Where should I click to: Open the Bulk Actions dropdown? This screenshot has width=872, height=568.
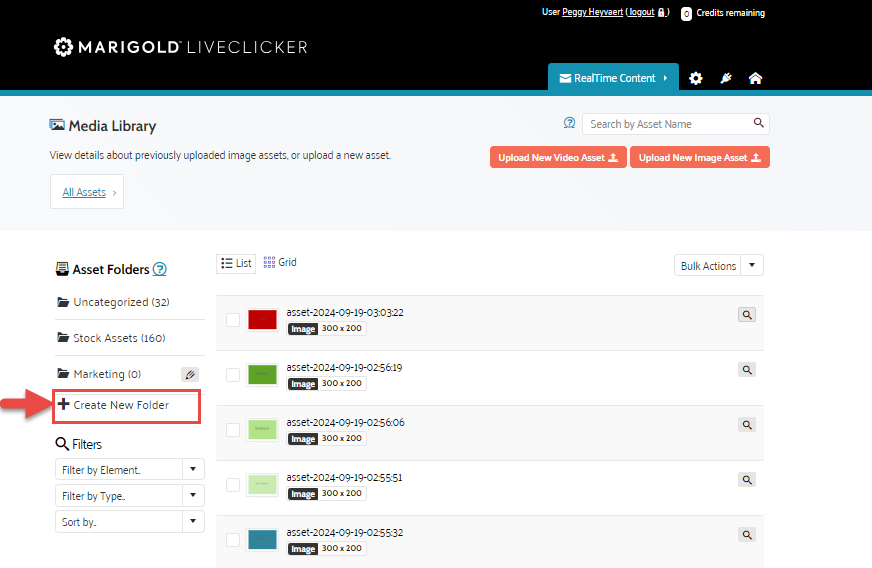(x=718, y=266)
